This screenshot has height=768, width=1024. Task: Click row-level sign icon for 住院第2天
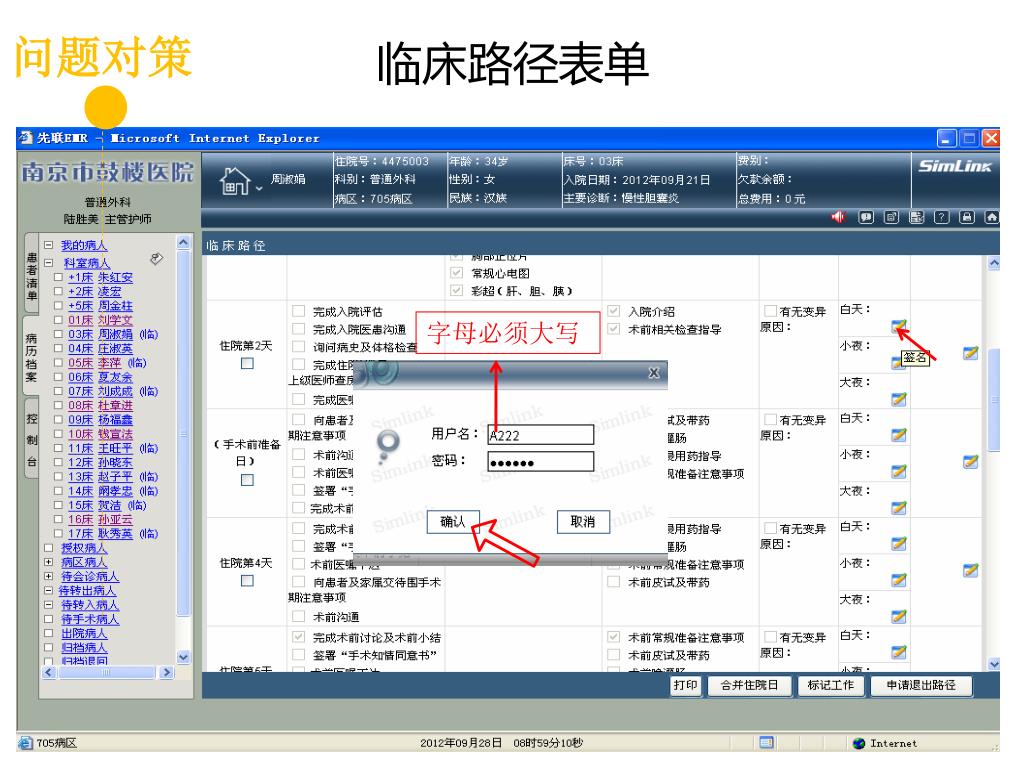click(x=970, y=353)
